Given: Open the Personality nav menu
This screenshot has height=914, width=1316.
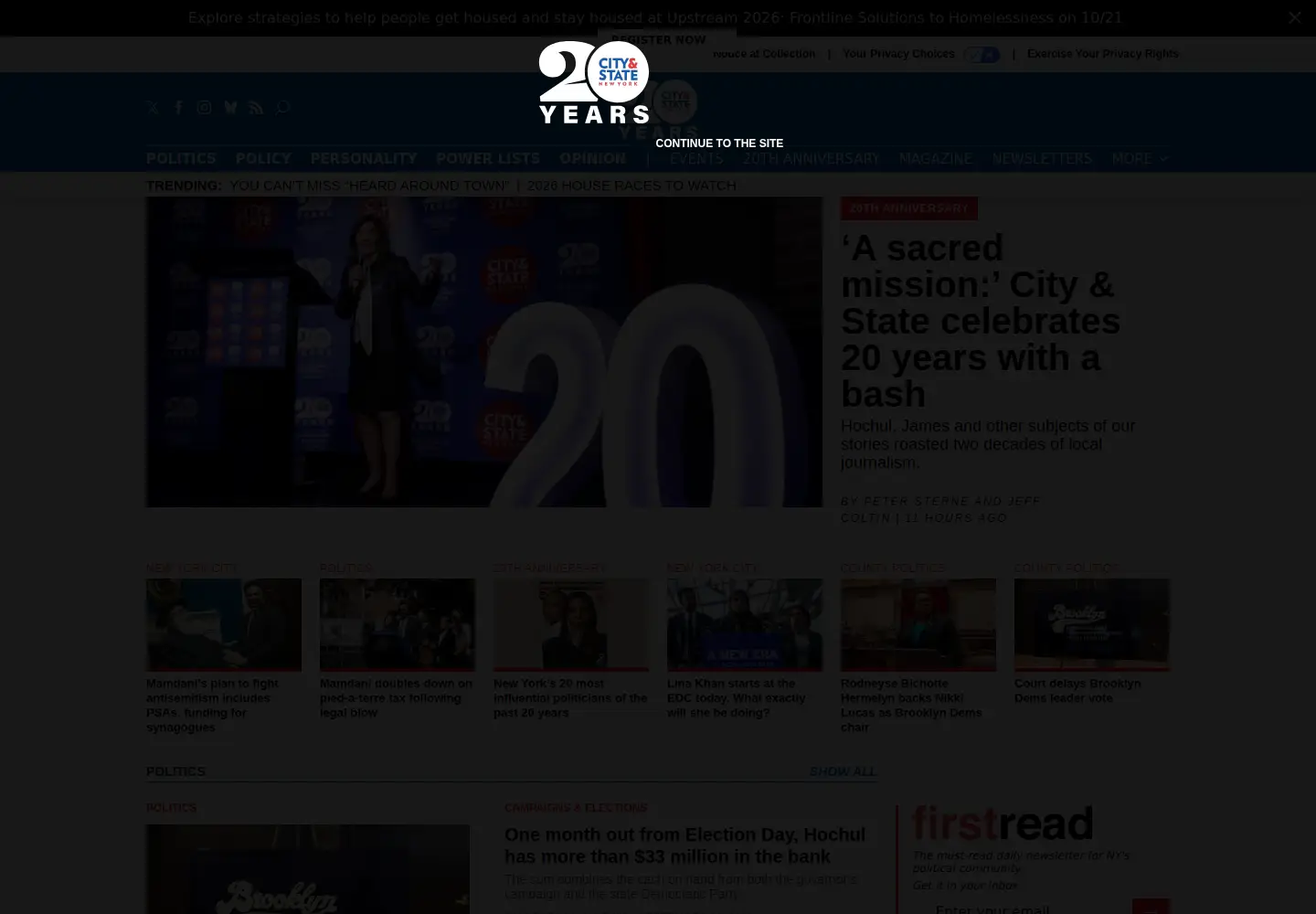Looking at the screenshot, I should 364,158.
